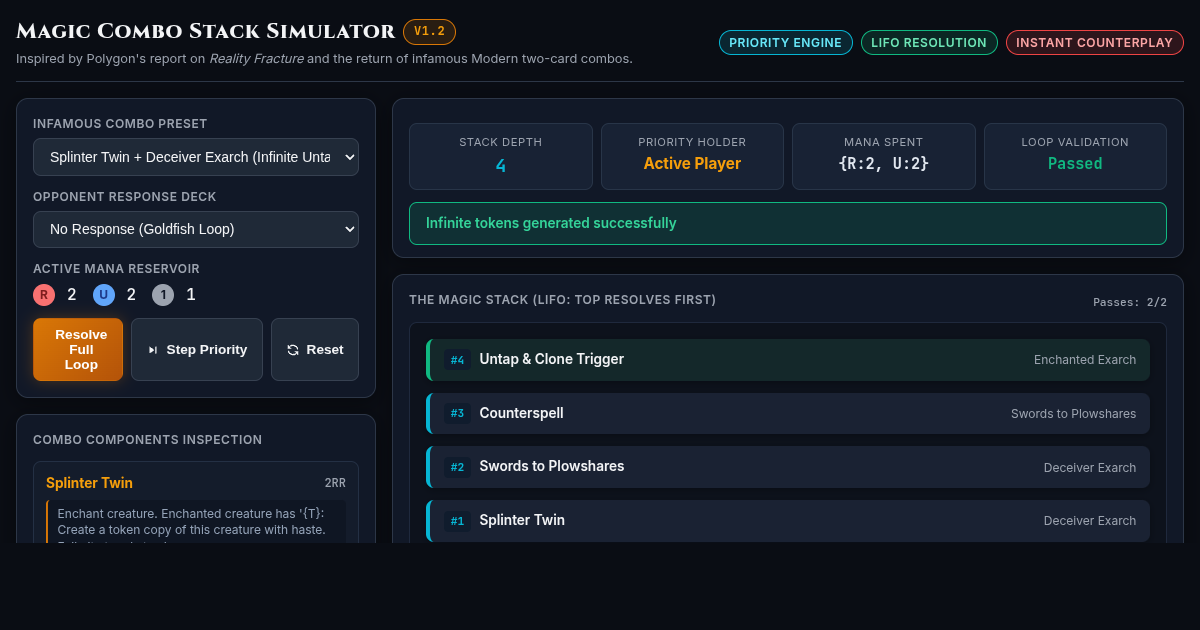The width and height of the screenshot is (1200, 630).
Task: Click the Priority Engine tag
Action: [786, 42]
